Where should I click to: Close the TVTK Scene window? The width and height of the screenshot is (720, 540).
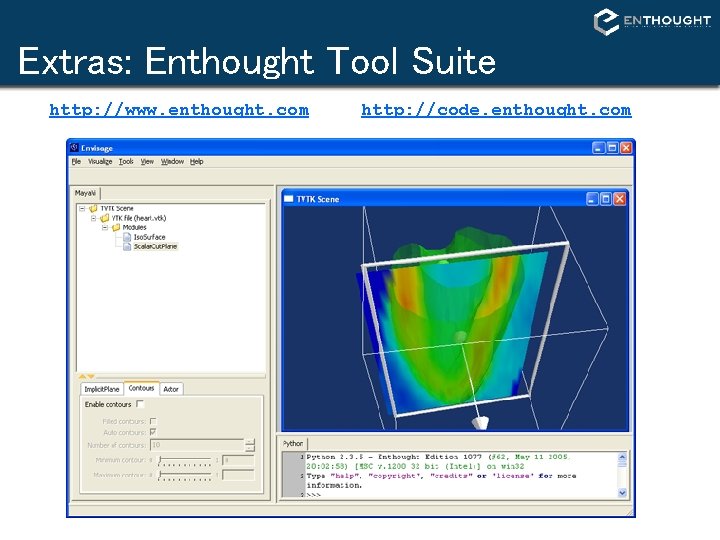click(x=620, y=199)
